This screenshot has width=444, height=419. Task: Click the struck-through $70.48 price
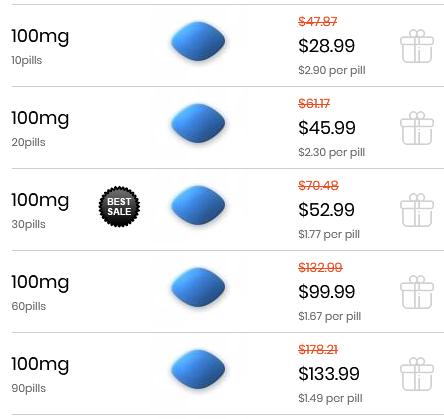tap(318, 185)
